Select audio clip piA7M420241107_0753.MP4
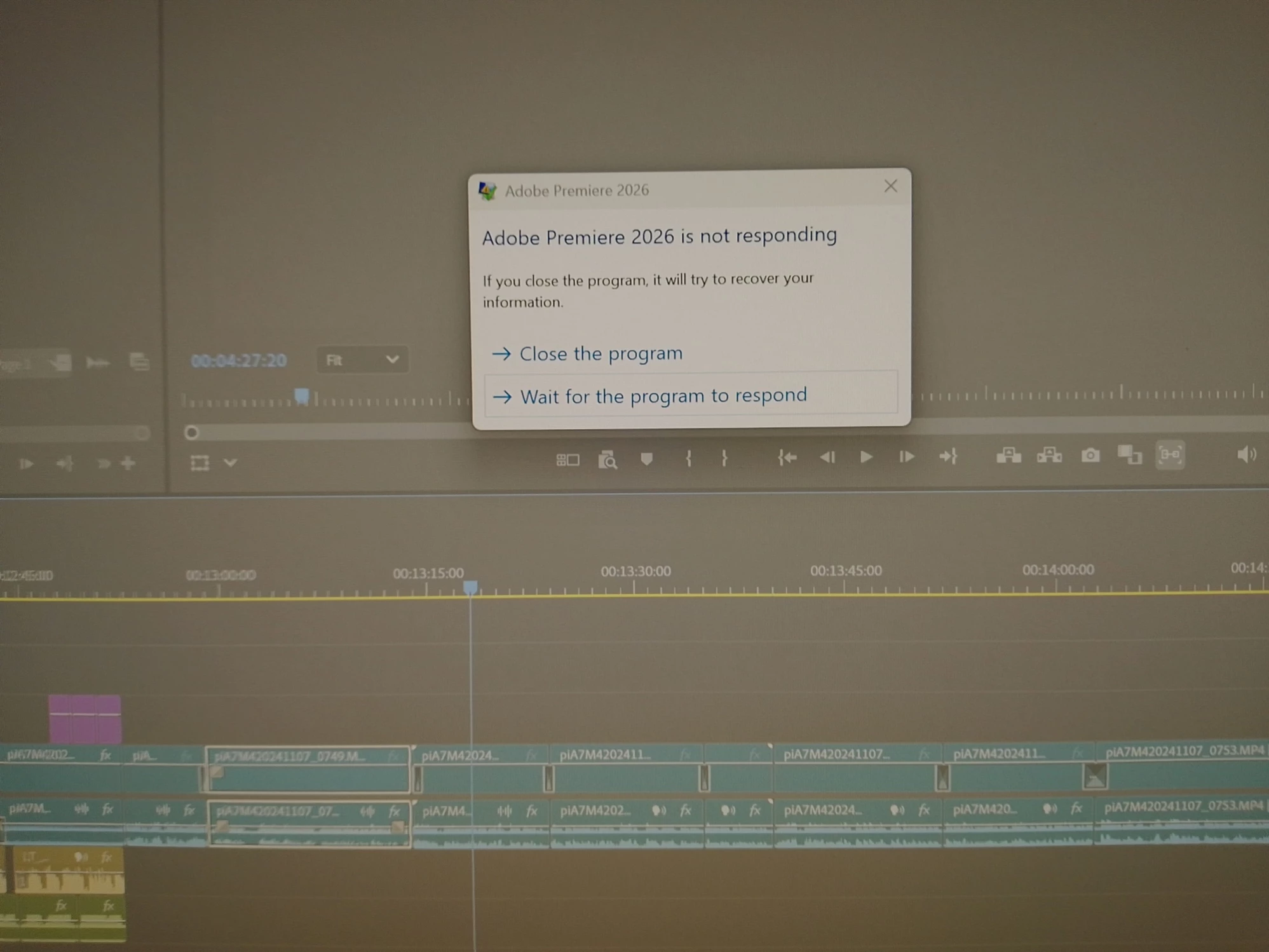Viewport: 1269px width, 952px height. (1183, 822)
